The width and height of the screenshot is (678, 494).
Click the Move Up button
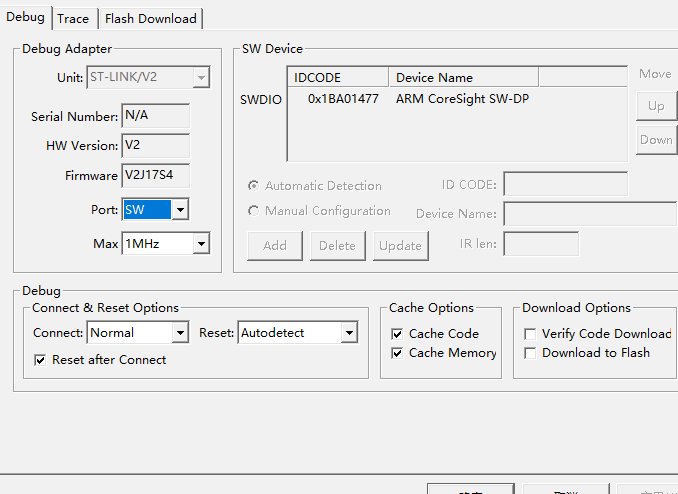656,106
